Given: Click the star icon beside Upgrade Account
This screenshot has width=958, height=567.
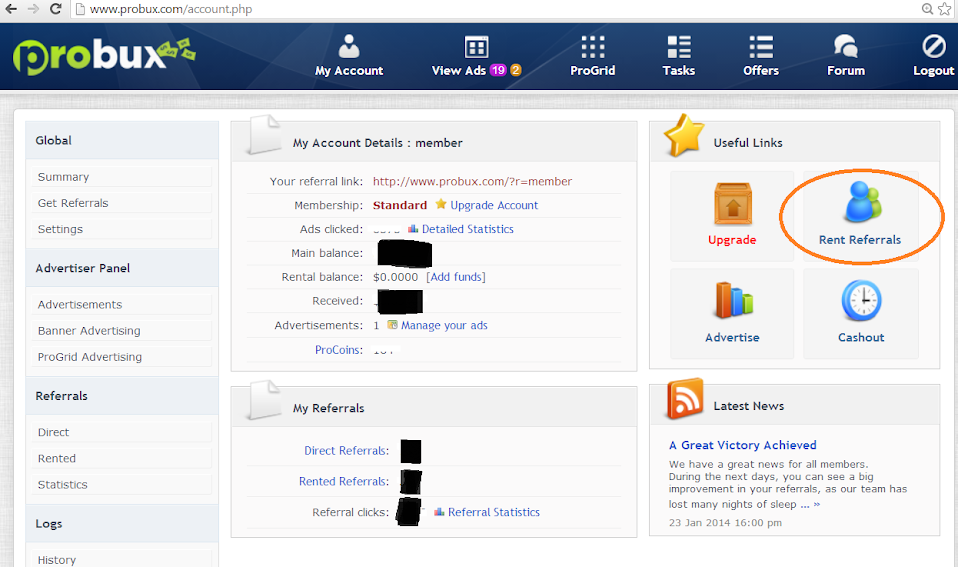Looking at the screenshot, I should [x=441, y=204].
